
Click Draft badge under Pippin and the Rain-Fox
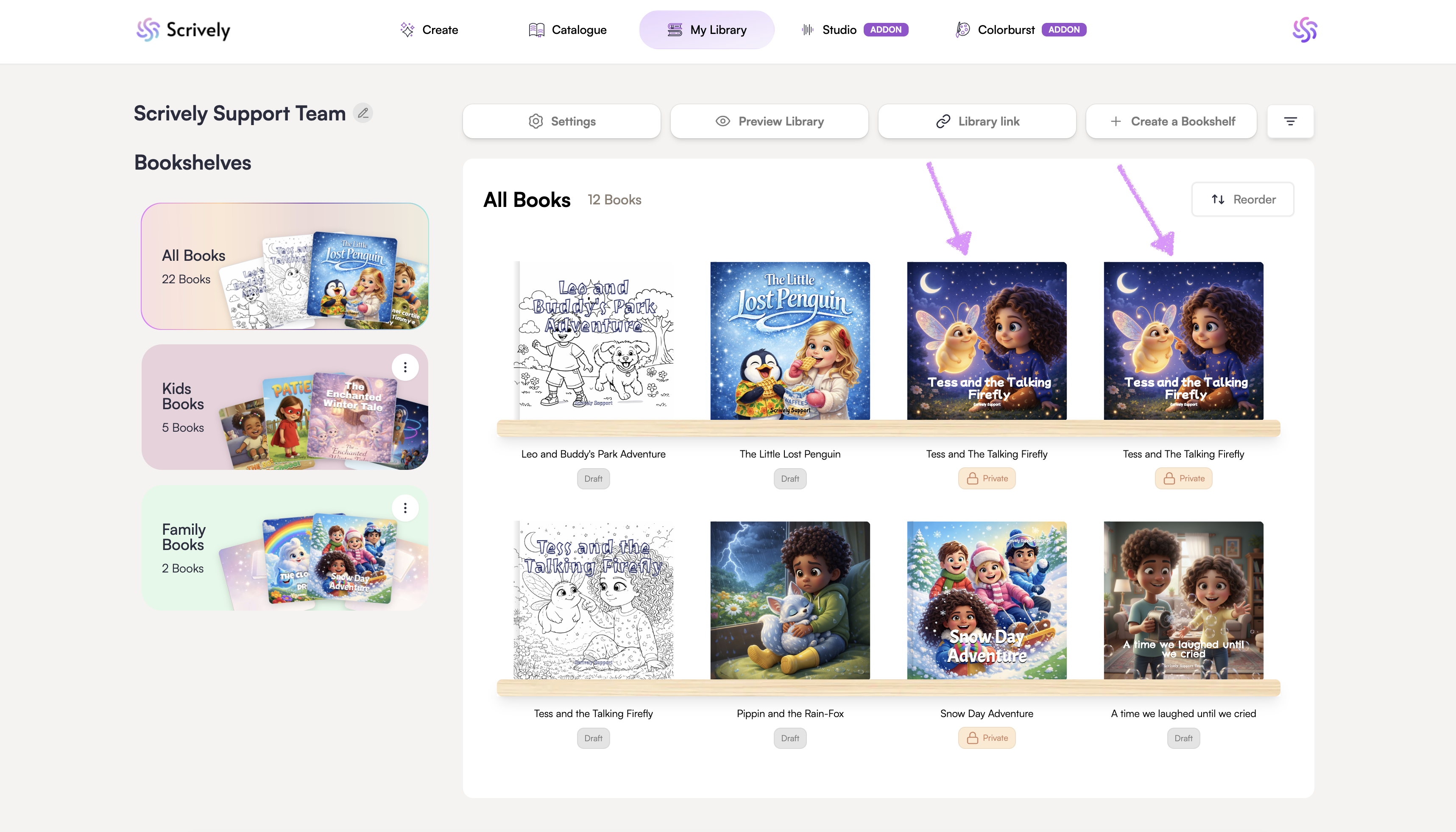pos(790,738)
